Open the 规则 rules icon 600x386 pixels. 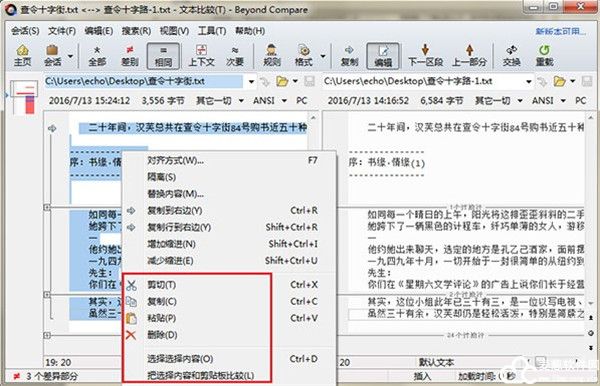point(272,55)
